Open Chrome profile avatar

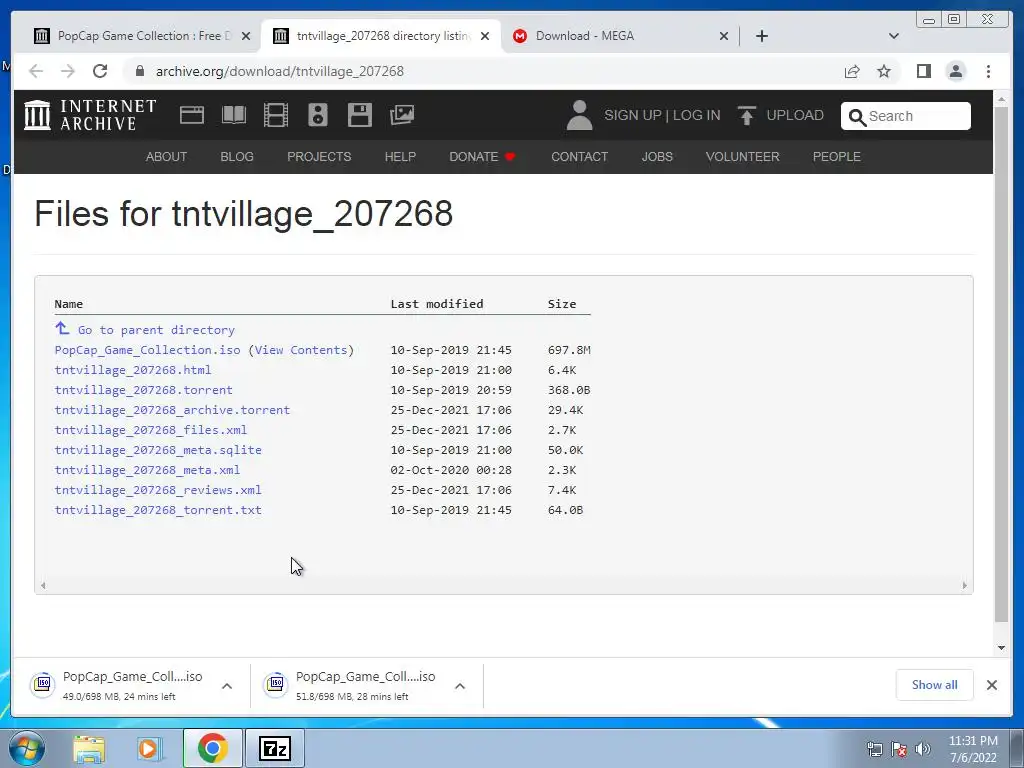tap(955, 71)
